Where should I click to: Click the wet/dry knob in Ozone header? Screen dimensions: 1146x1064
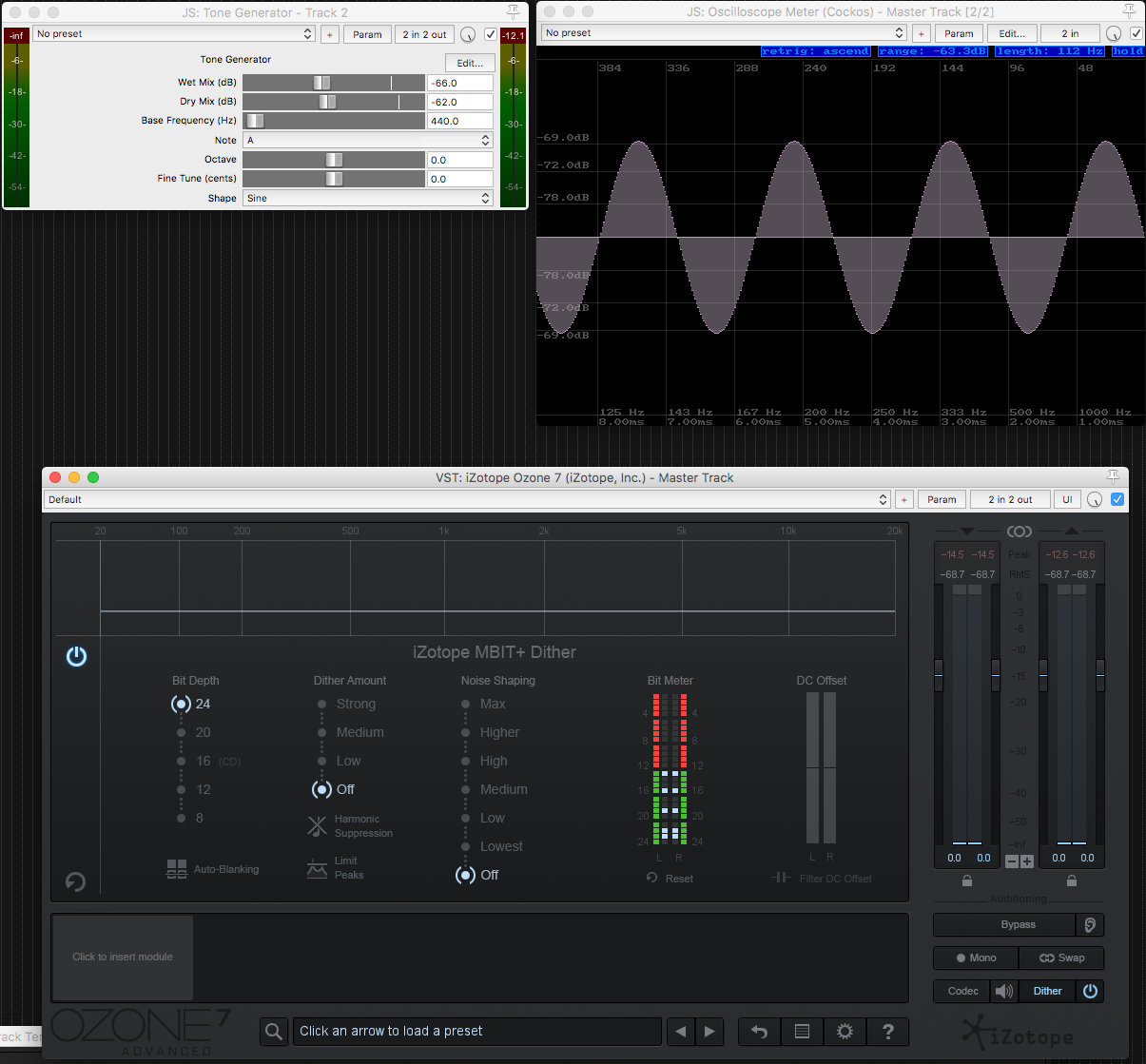[x=1095, y=499]
